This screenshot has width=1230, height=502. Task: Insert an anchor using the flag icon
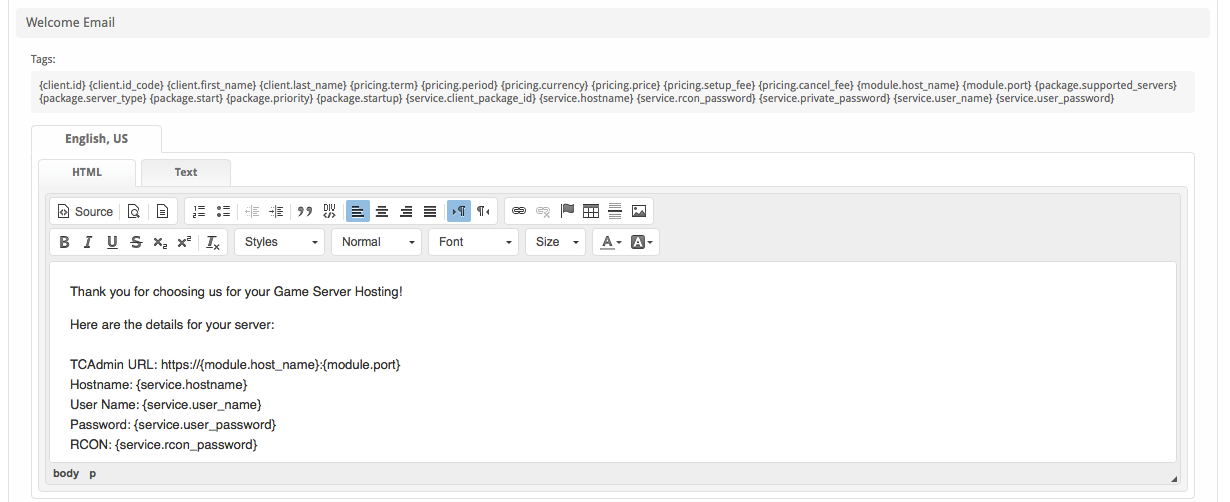pyautogui.click(x=567, y=211)
